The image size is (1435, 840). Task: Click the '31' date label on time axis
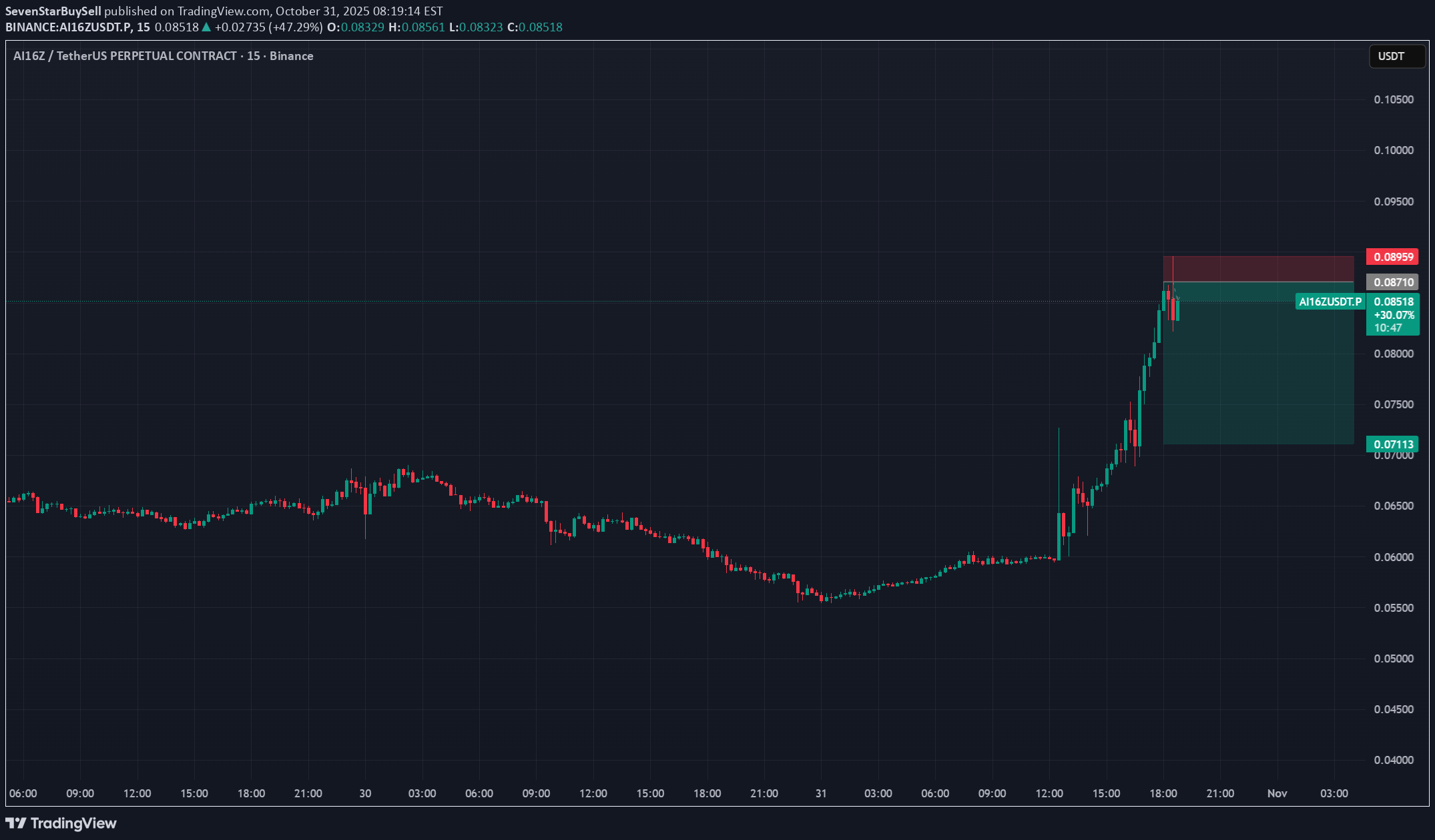821,793
